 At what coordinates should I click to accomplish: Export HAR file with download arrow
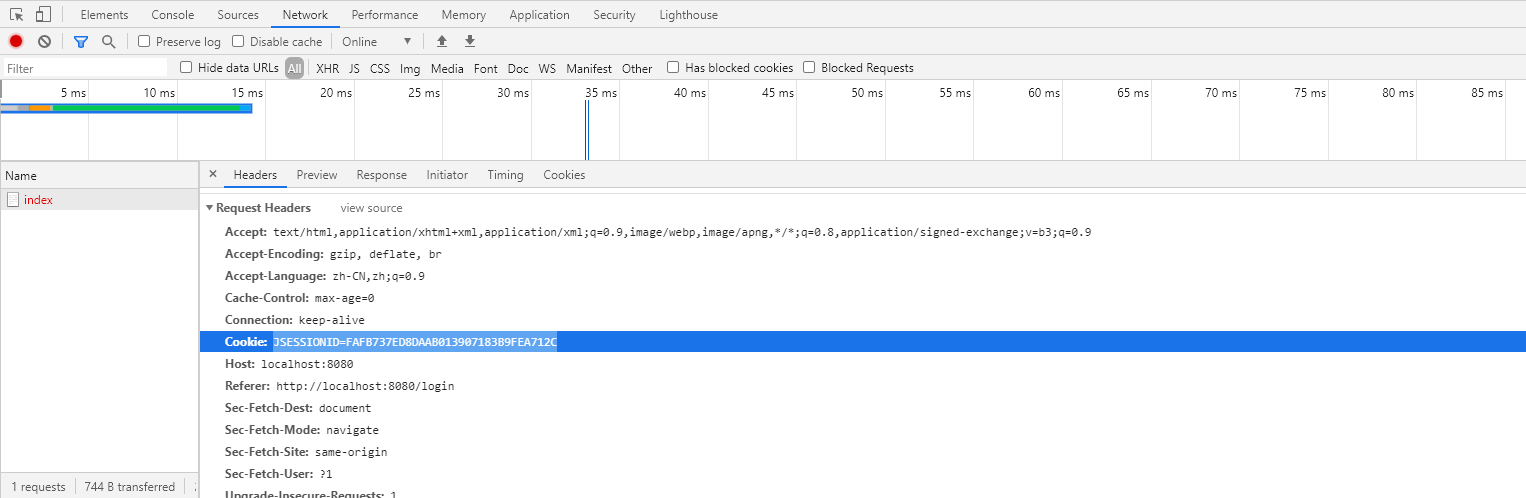tap(470, 41)
